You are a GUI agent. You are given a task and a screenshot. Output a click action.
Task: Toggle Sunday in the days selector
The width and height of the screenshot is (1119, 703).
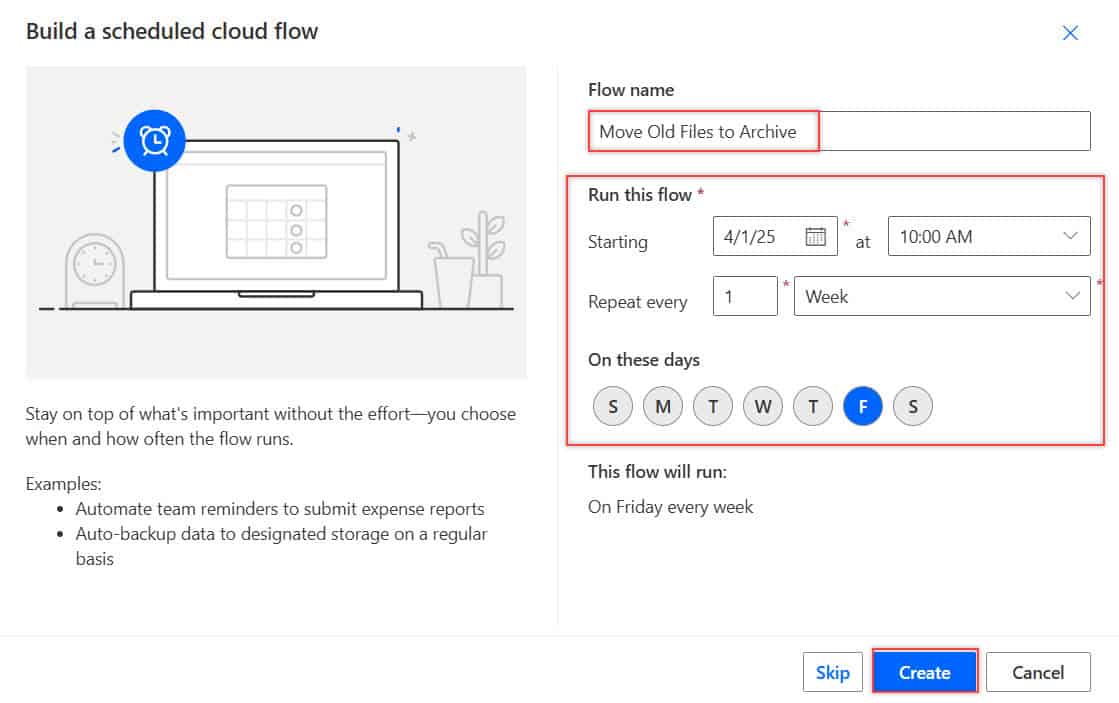point(613,405)
